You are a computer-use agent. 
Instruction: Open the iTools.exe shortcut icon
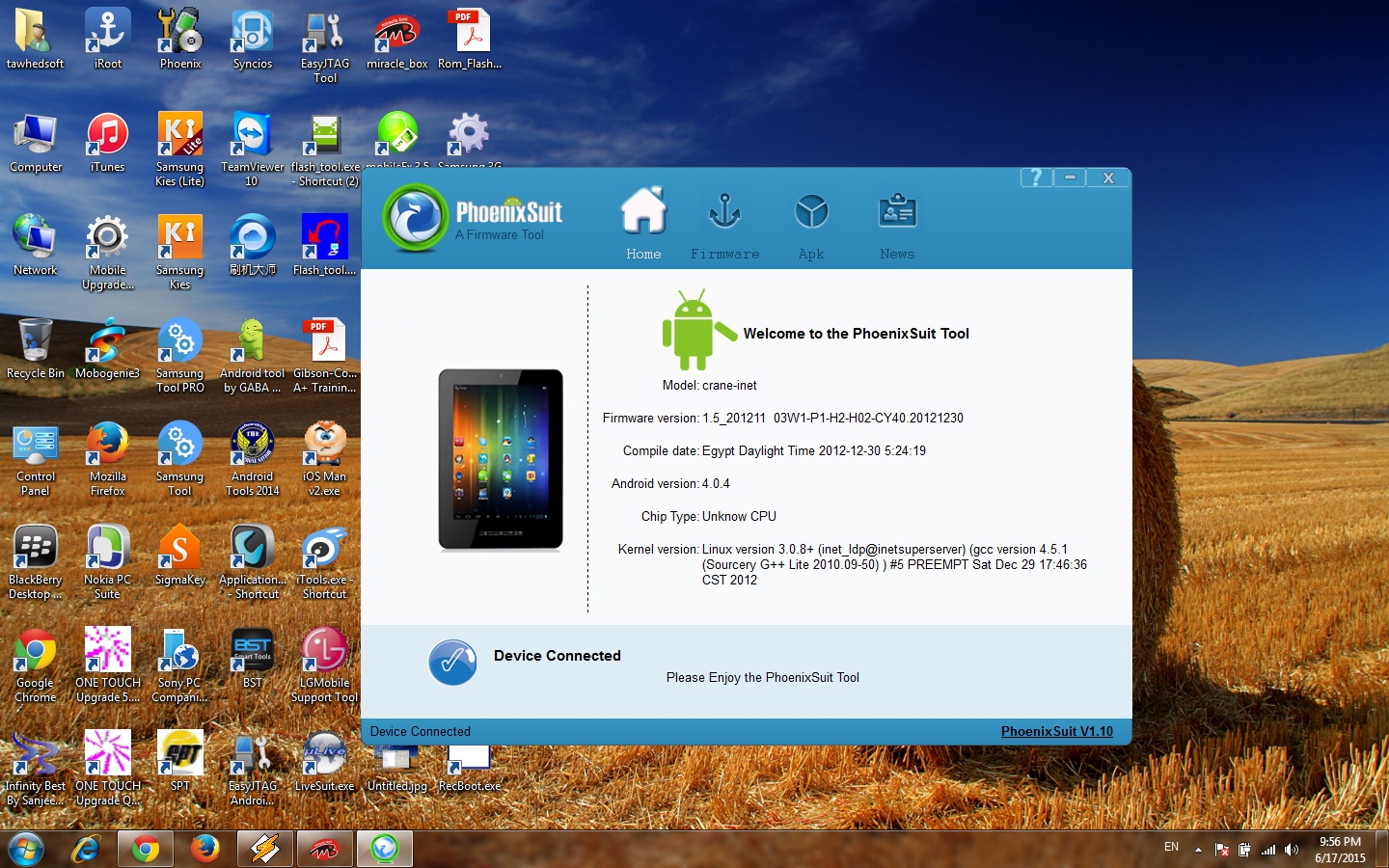coord(325,562)
